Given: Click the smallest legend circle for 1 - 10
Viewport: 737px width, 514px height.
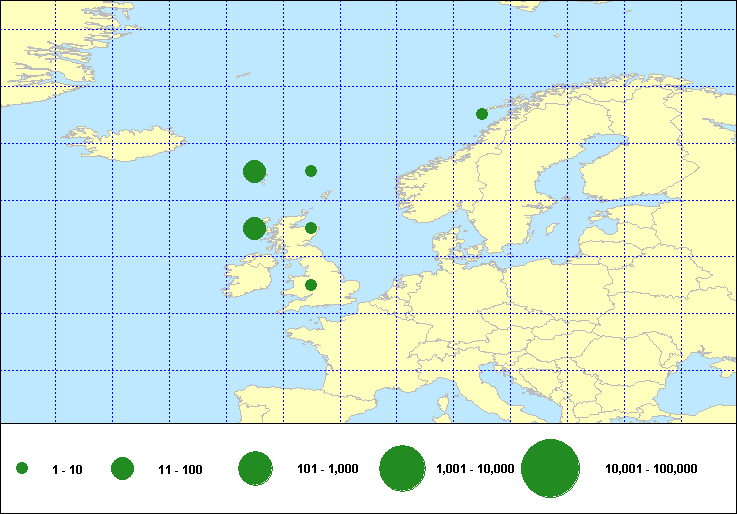Looking at the screenshot, I should (22, 468).
